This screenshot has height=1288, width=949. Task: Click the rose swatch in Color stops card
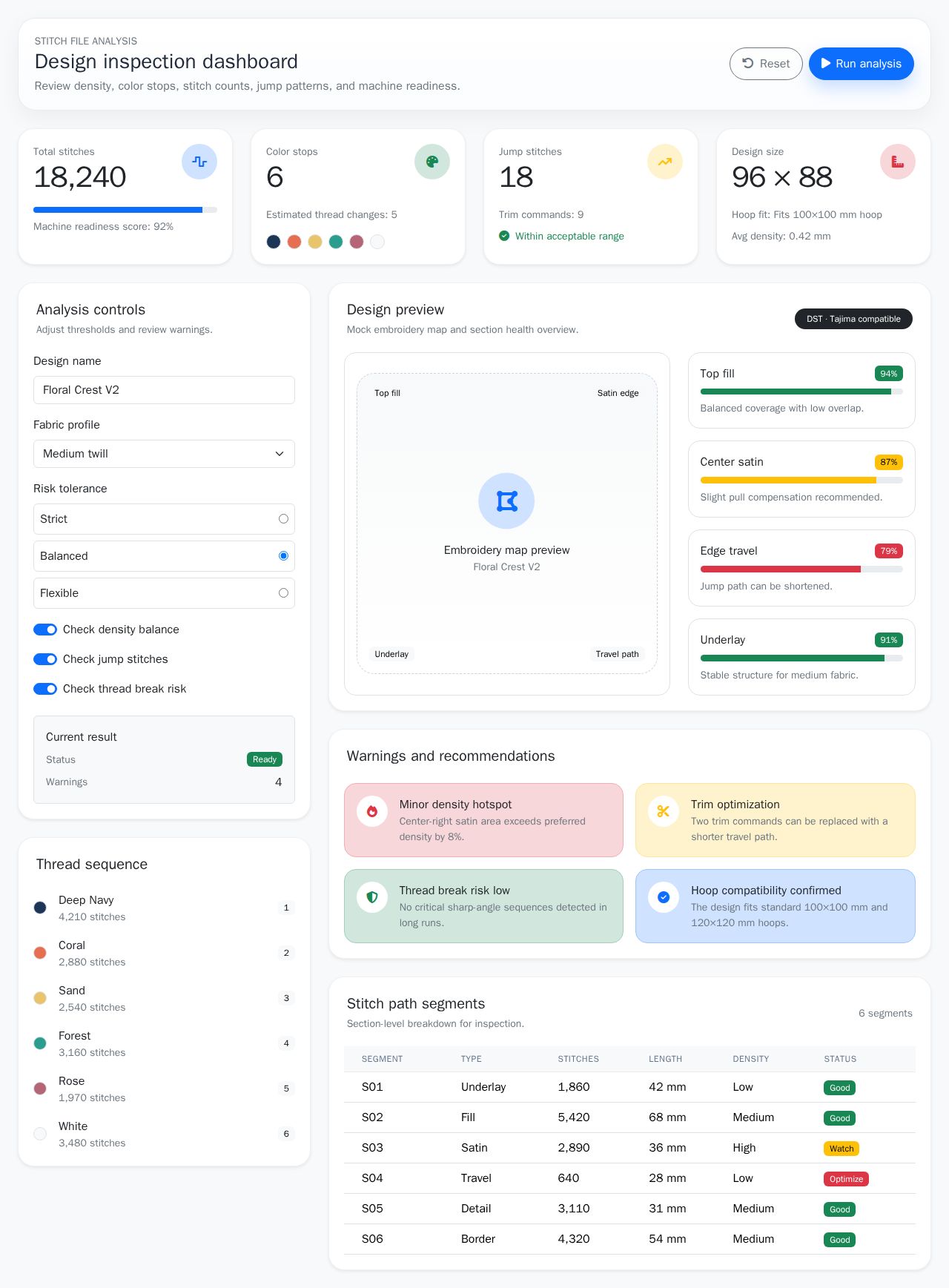pos(357,242)
